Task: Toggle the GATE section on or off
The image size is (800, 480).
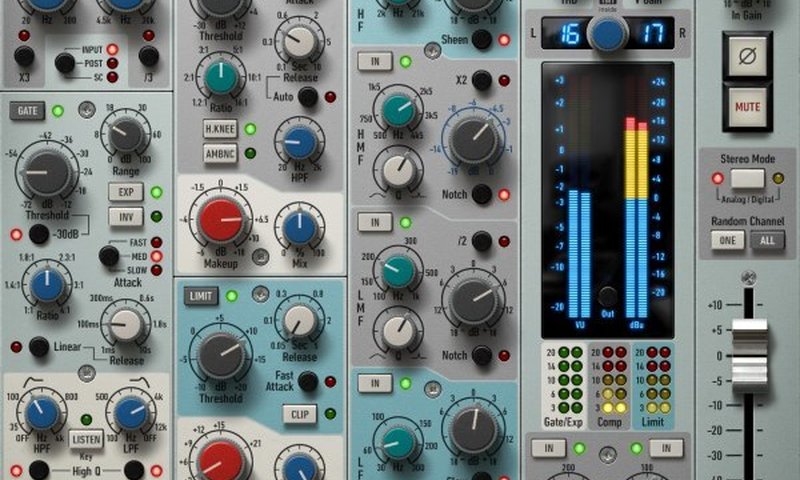Action: pos(26,111)
